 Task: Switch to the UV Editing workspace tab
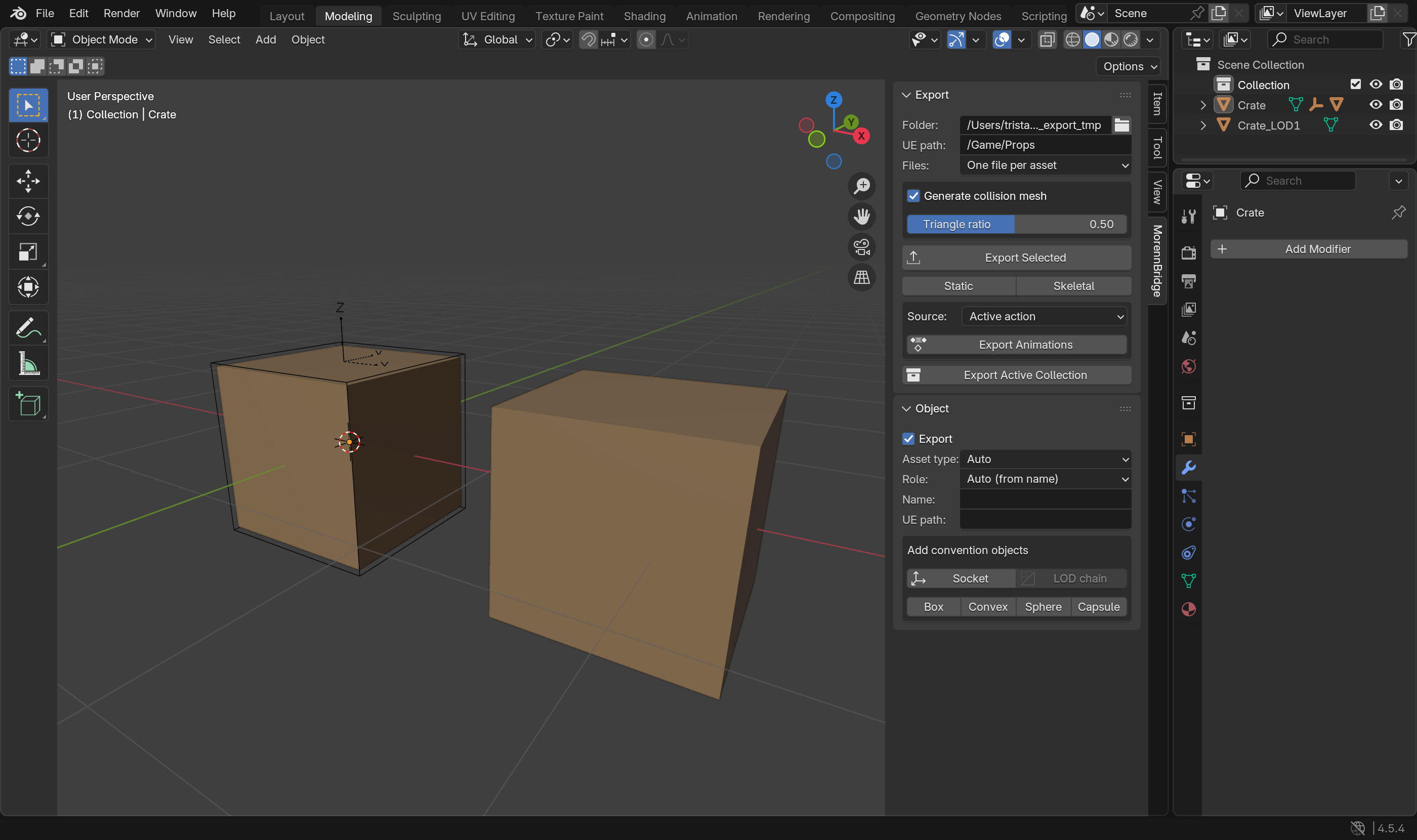(x=488, y=16)
